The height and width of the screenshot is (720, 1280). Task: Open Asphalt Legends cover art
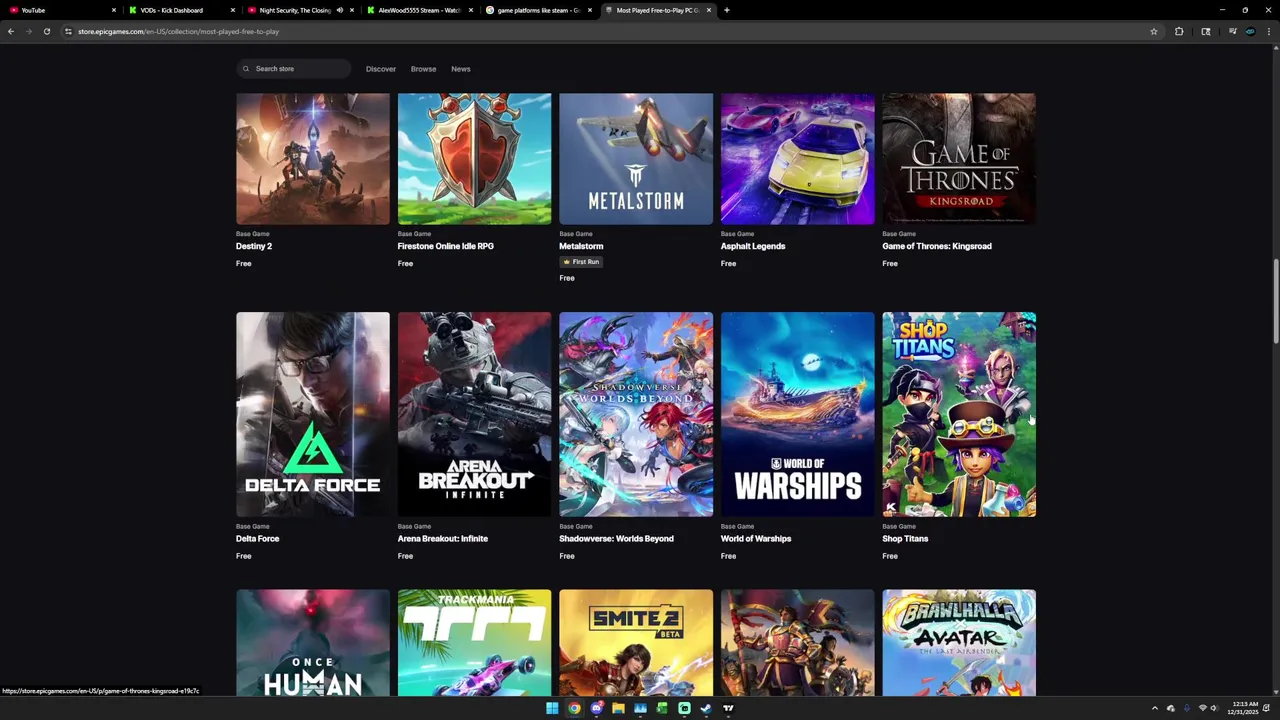(798, 159)
